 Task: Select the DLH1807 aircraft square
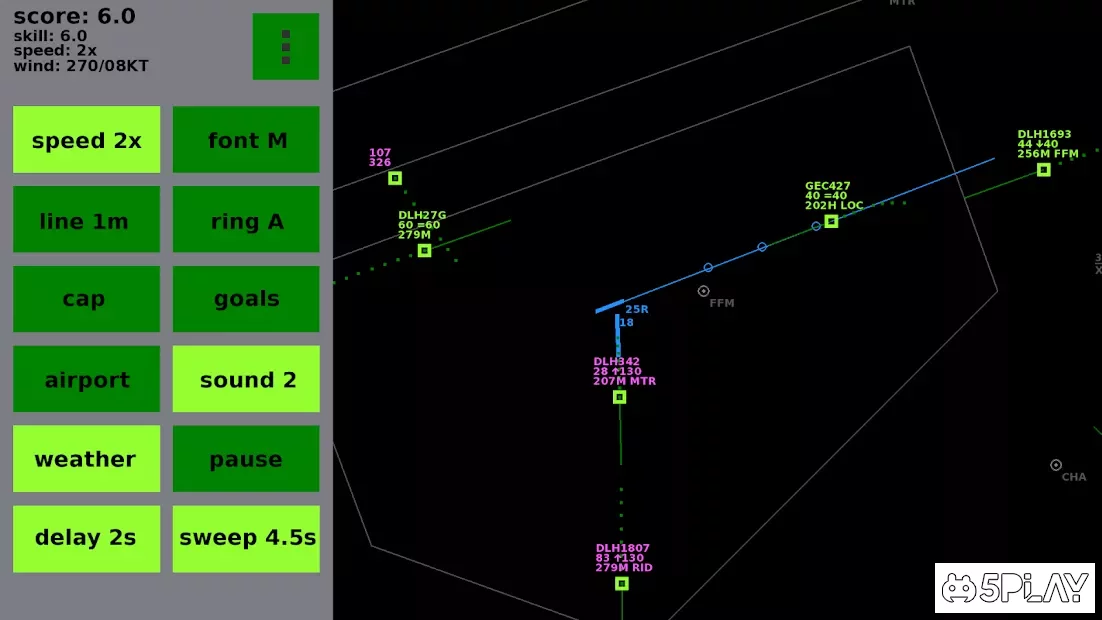click(x=621, y=583)
